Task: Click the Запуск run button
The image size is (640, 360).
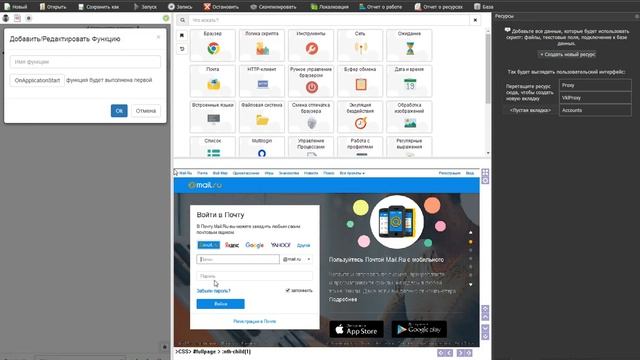Action: 145,7
